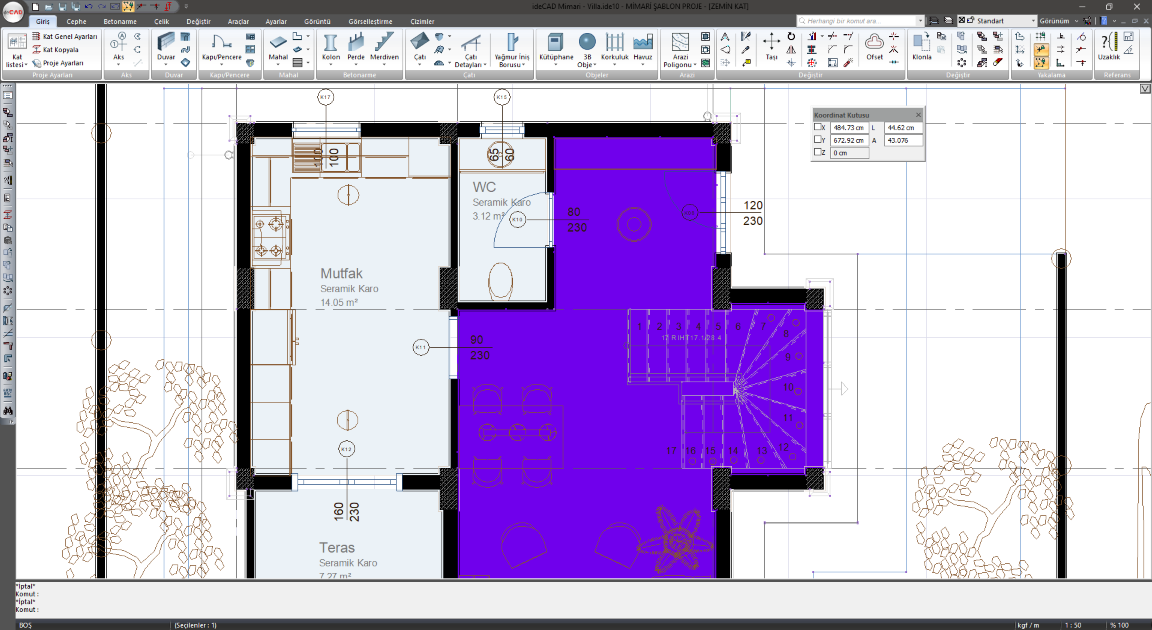
Task: Click the command search box
Action: pyautogui.click(x=860, y=21)
